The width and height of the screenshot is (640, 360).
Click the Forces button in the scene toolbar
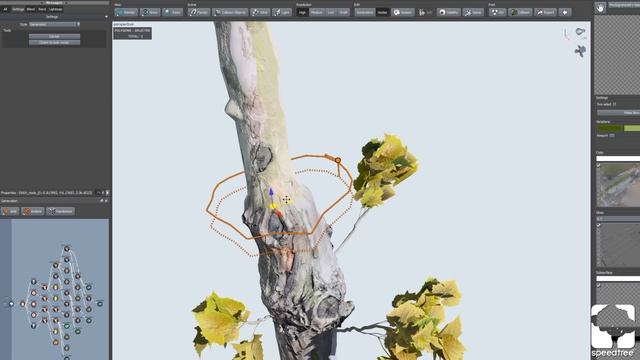point(198,12)
